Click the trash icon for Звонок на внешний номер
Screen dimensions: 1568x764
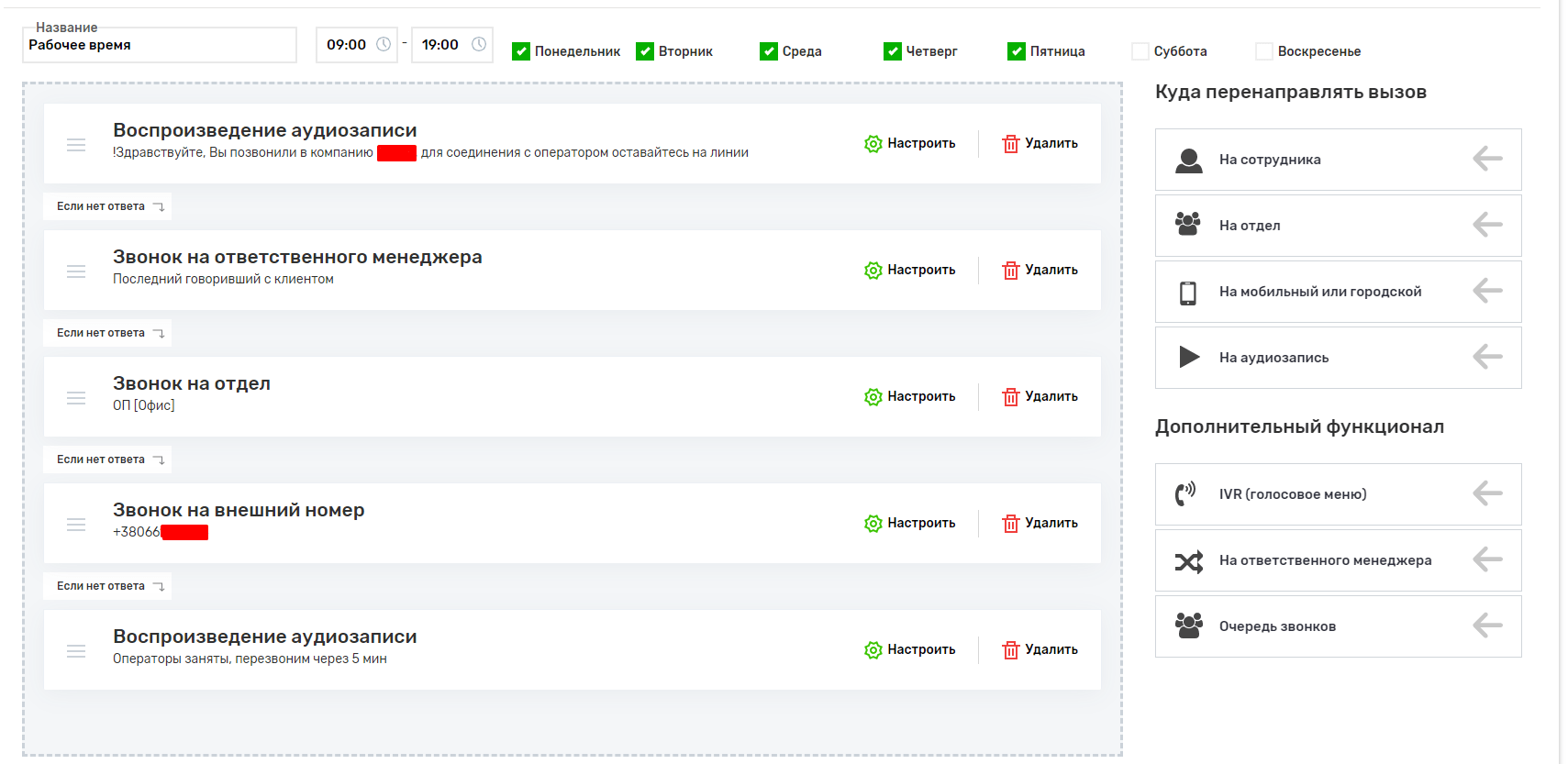1010,524
